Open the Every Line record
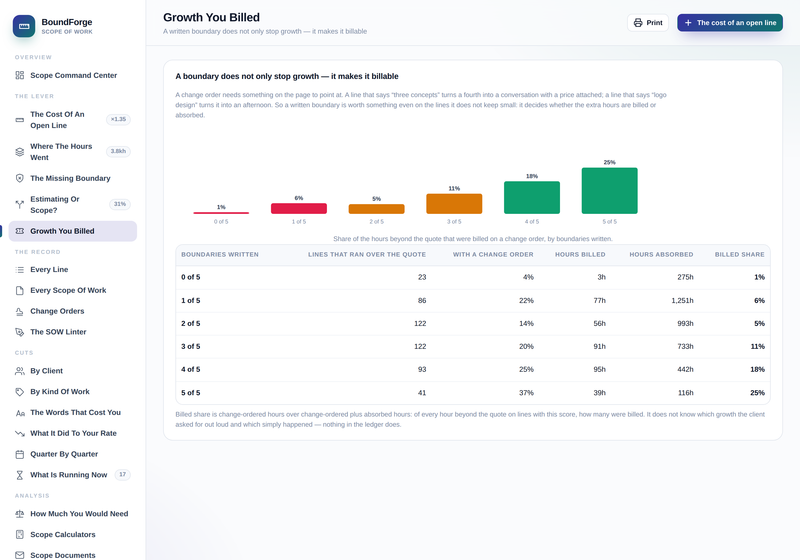The width and height of the screenshot is (800, 560). point(73,270)
